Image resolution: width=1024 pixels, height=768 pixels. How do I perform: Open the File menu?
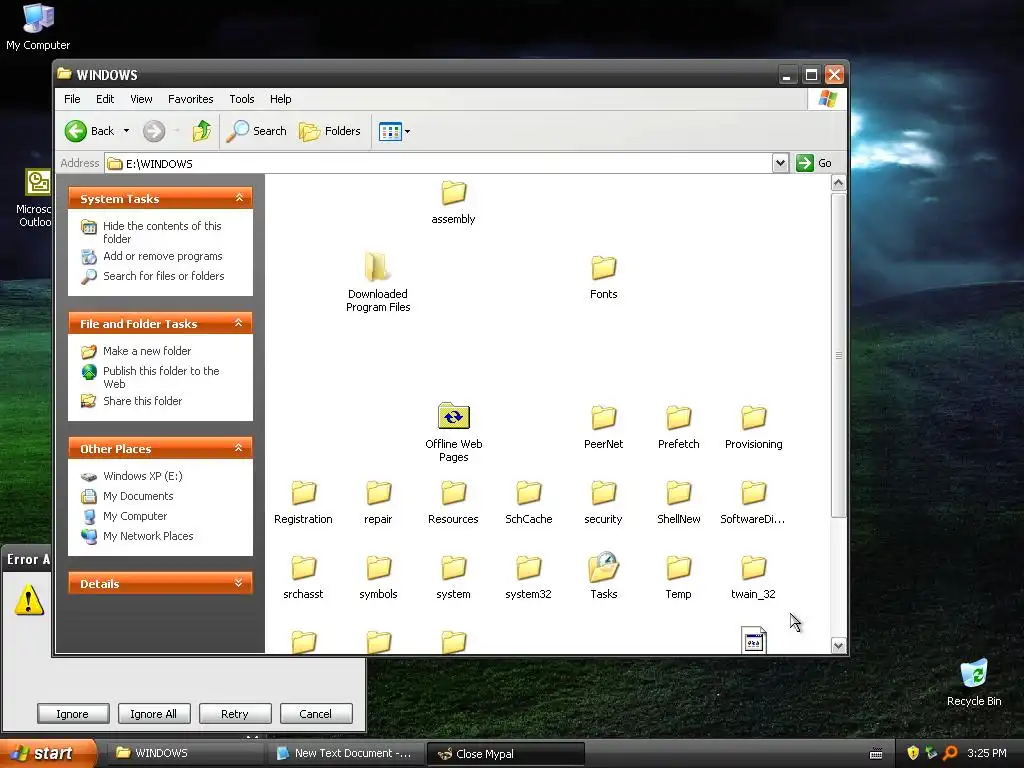(x=72, y=99)
